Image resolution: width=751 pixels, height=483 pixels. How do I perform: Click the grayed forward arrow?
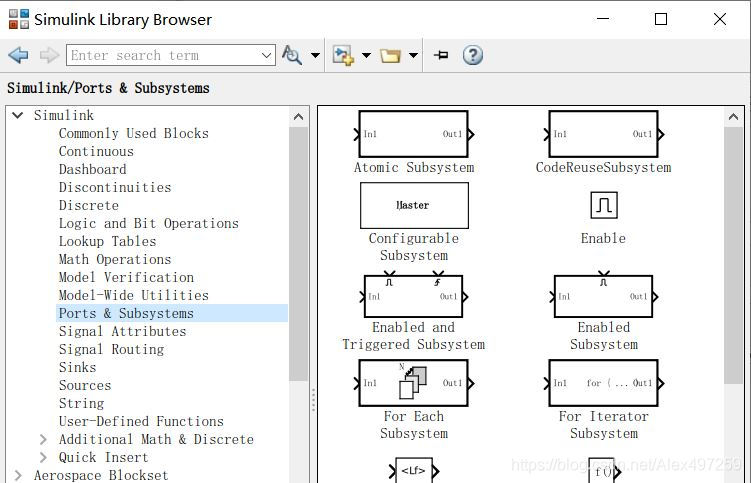(x=49, y=55)
